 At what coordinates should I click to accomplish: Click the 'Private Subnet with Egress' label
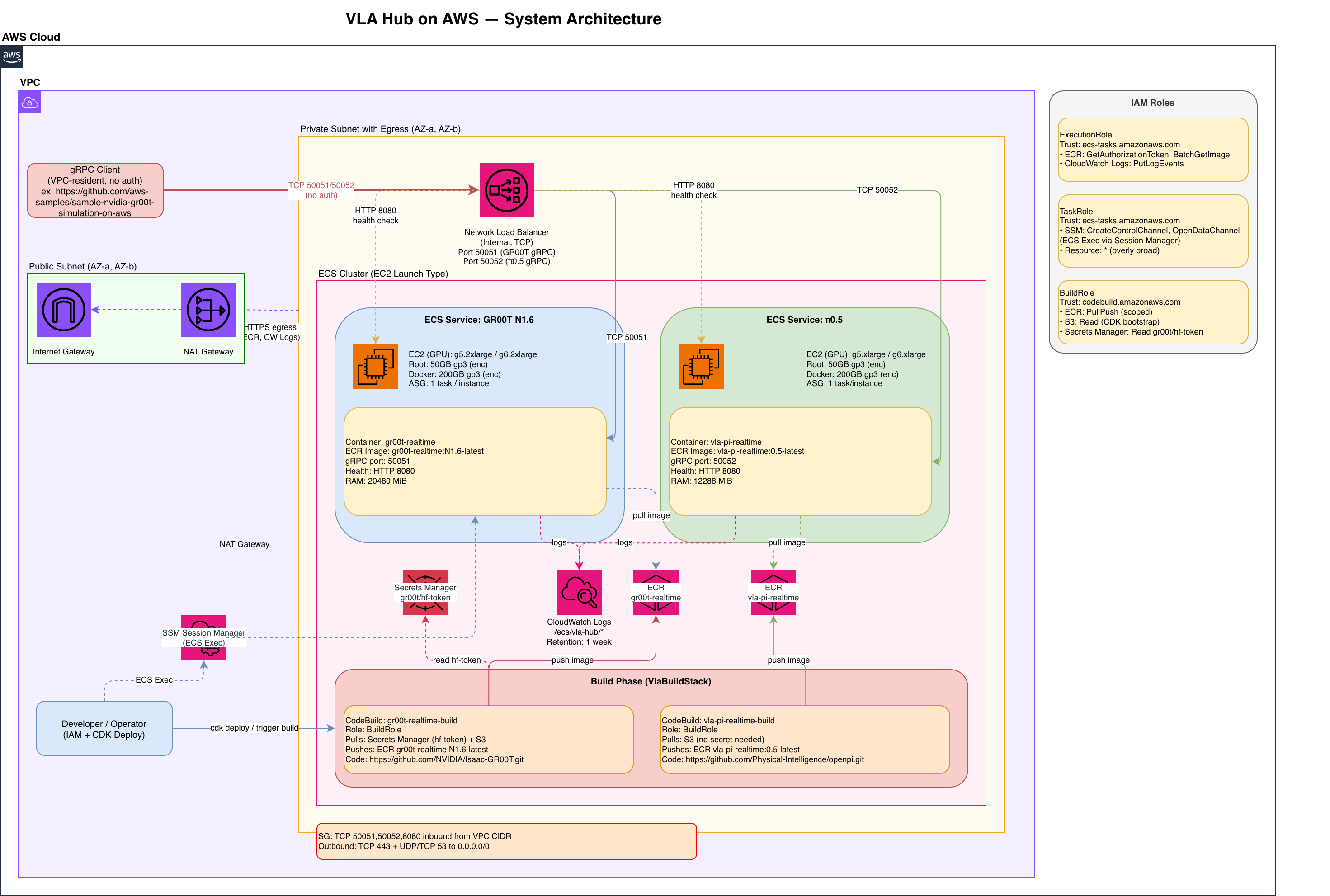[x=381, y=129]
